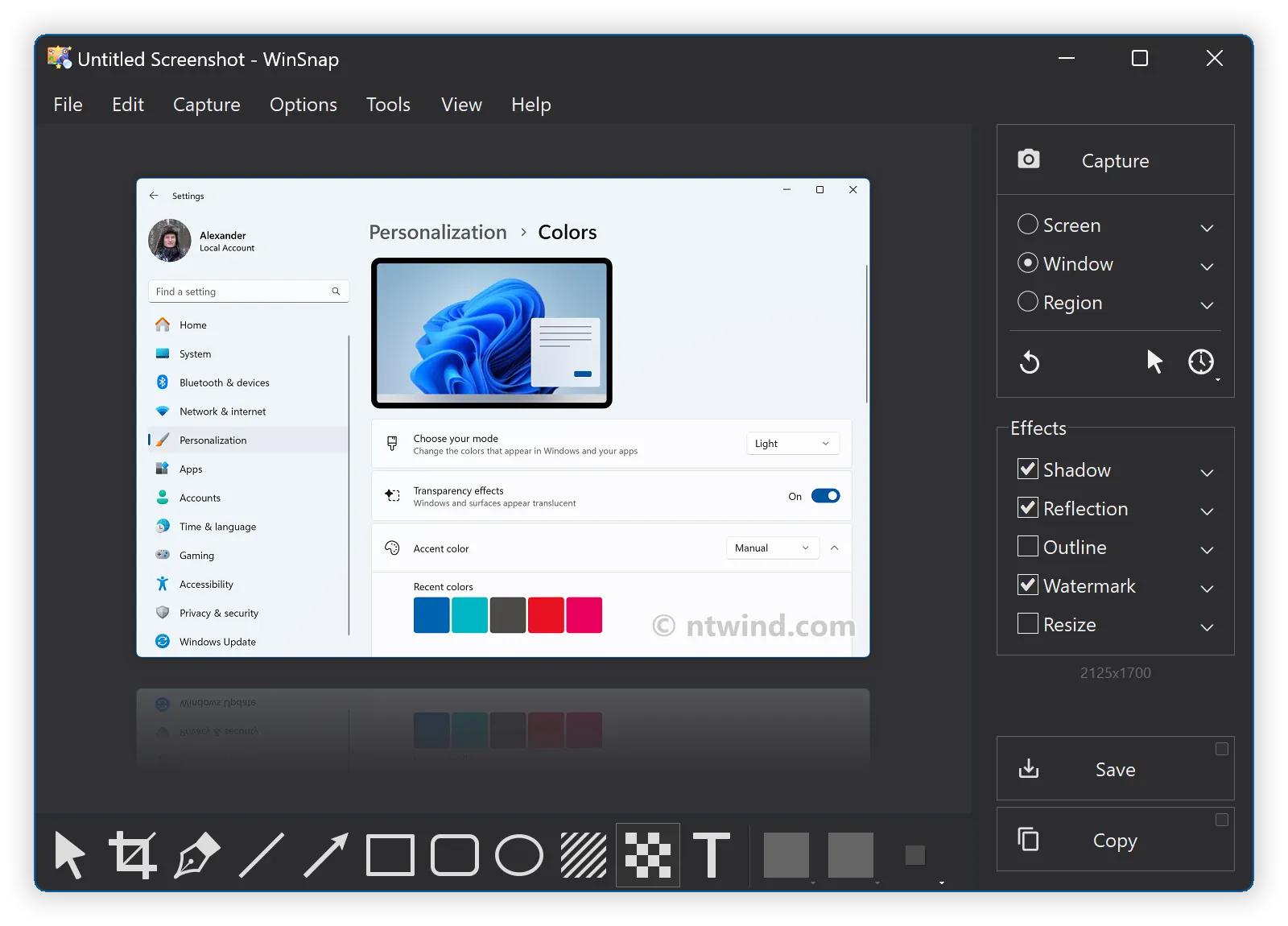Expand the Resize settings chevron
The height and width of the screenshot is (926, 1288).
1207,627
